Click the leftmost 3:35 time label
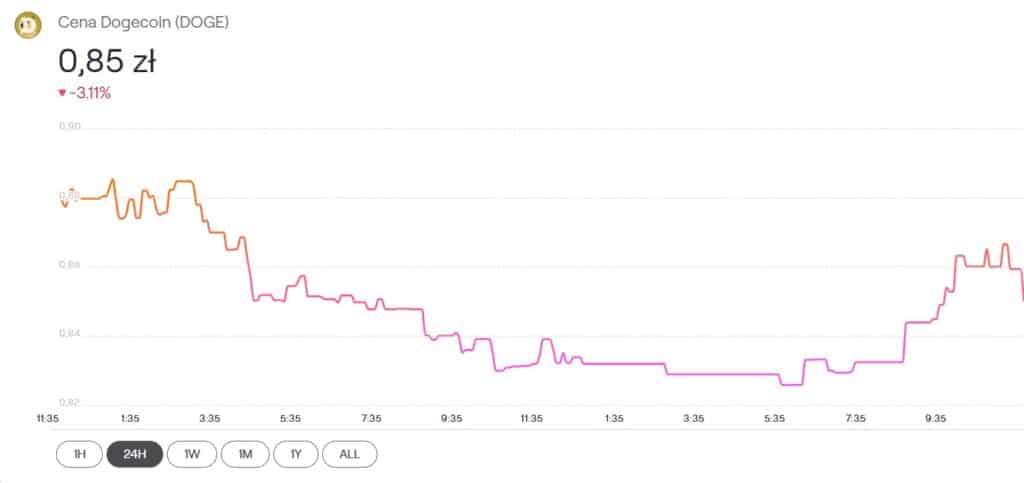 [x=209, y=419]
